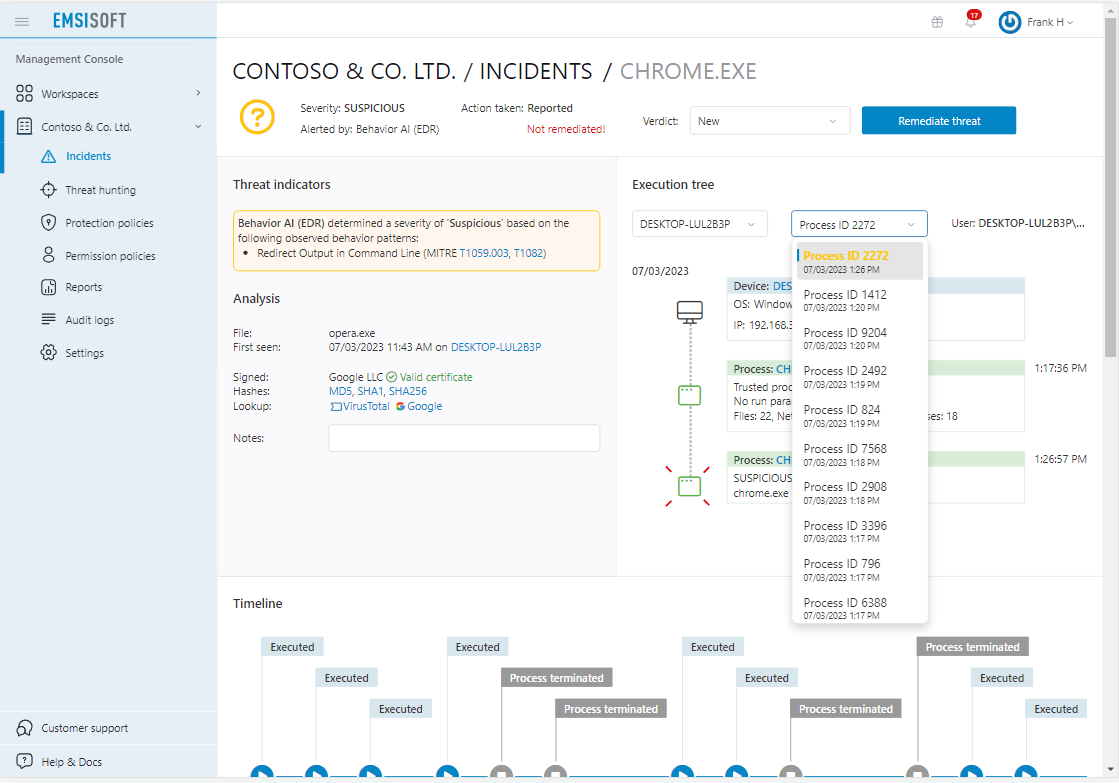Select the device icon in the execution tree
This screenshot has width=1119, height=783.
pyautogui.click(x=689, y=311)
